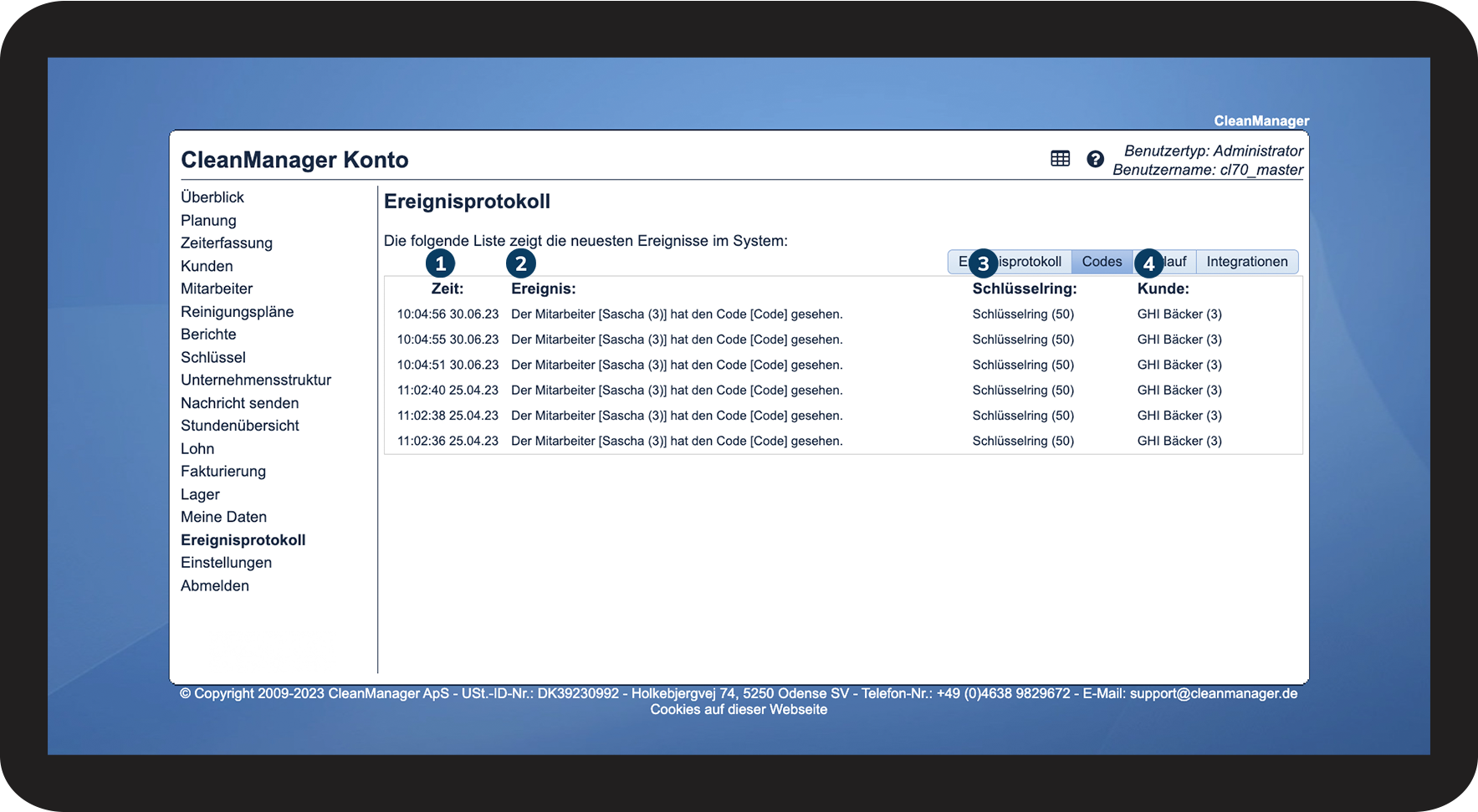Select timestamp 11:02:36 25.04.23
Screen dimensions: 1478x812
click(x=447, y=441)
